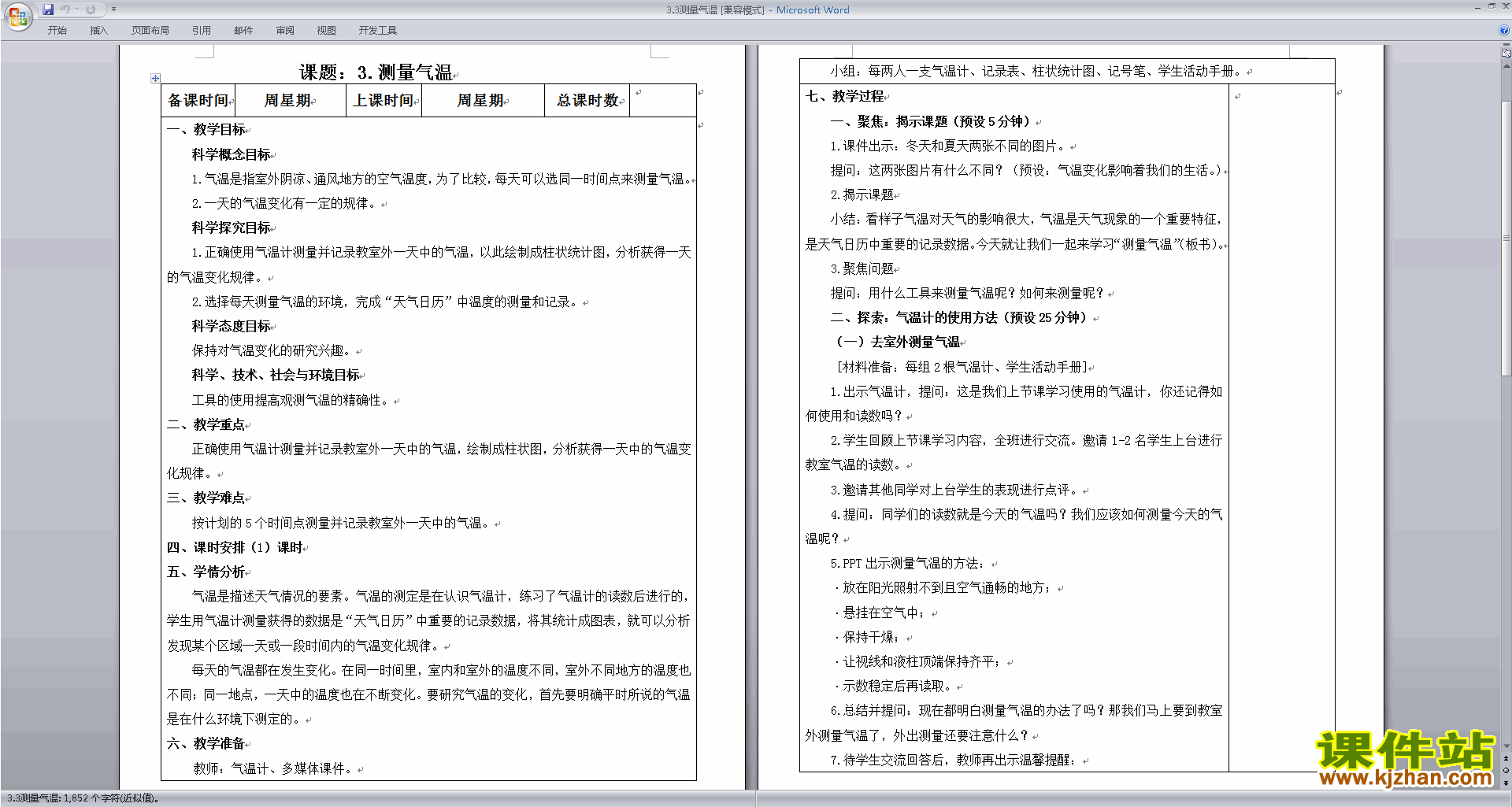Click the heading '六、教学准备'
The image size is (1512, 807).
point(206,743)
